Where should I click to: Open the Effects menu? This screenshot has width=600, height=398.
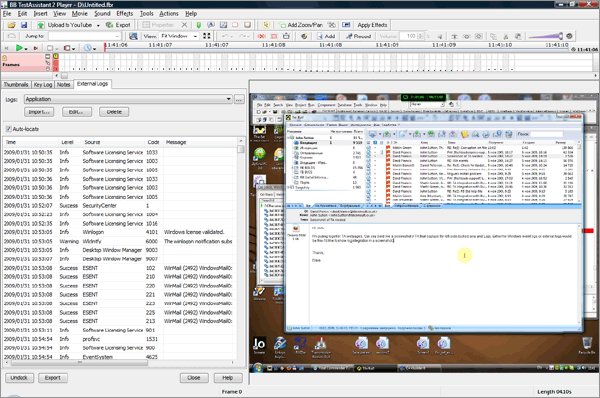tap(125, 13)
